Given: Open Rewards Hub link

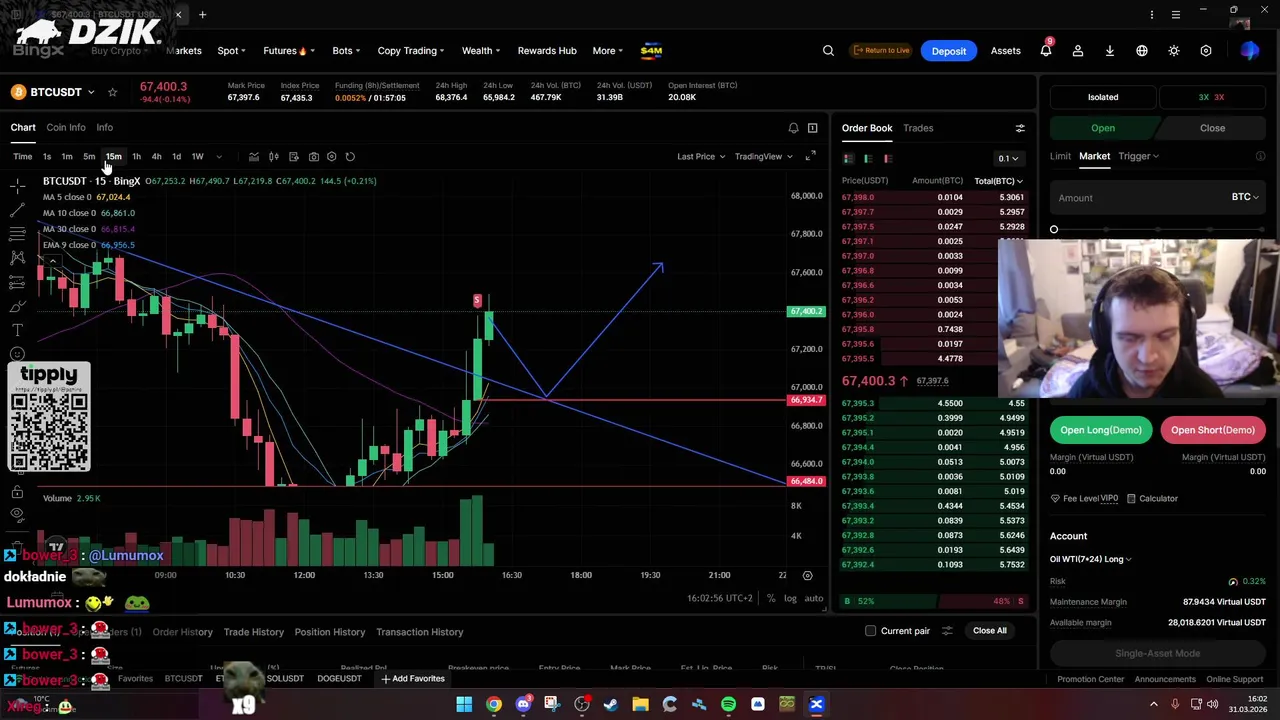Looking at the screenshot, I should point(547,51).
